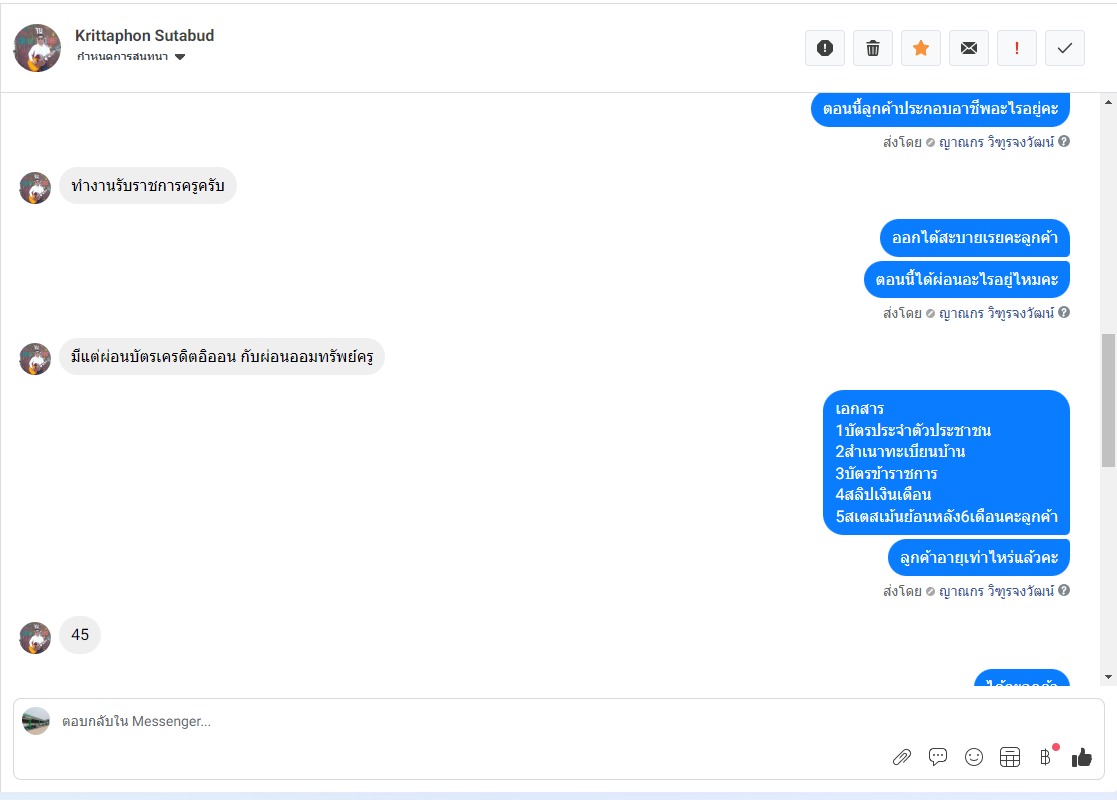Star this conversation with orange star icon
The height and width of the screenshot is (800, 1117).
(x=921, y=48)
